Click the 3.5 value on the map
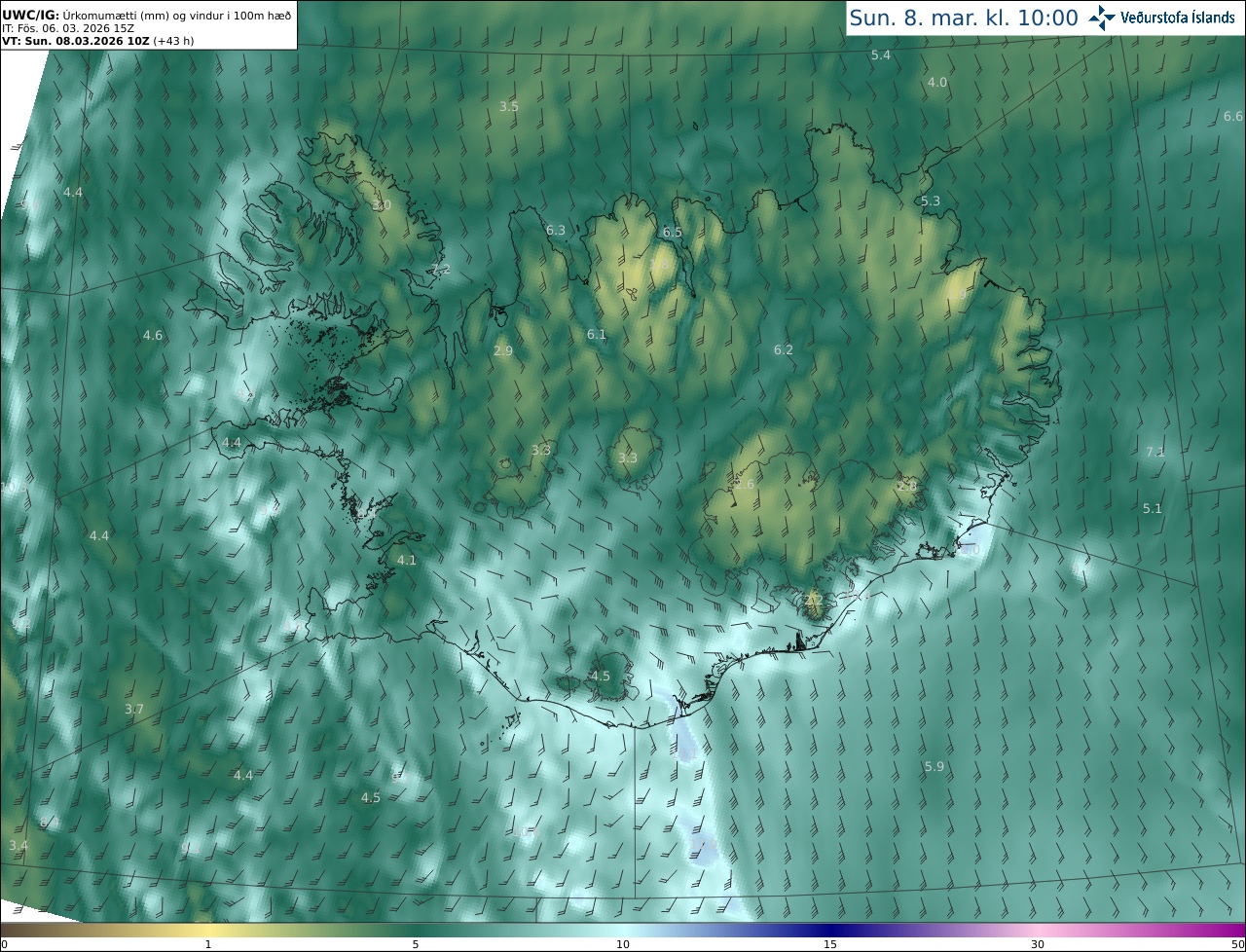Image resolution: width=1246 pixels, height=952 pixels. pyautogui.click(x=509, y=106)
